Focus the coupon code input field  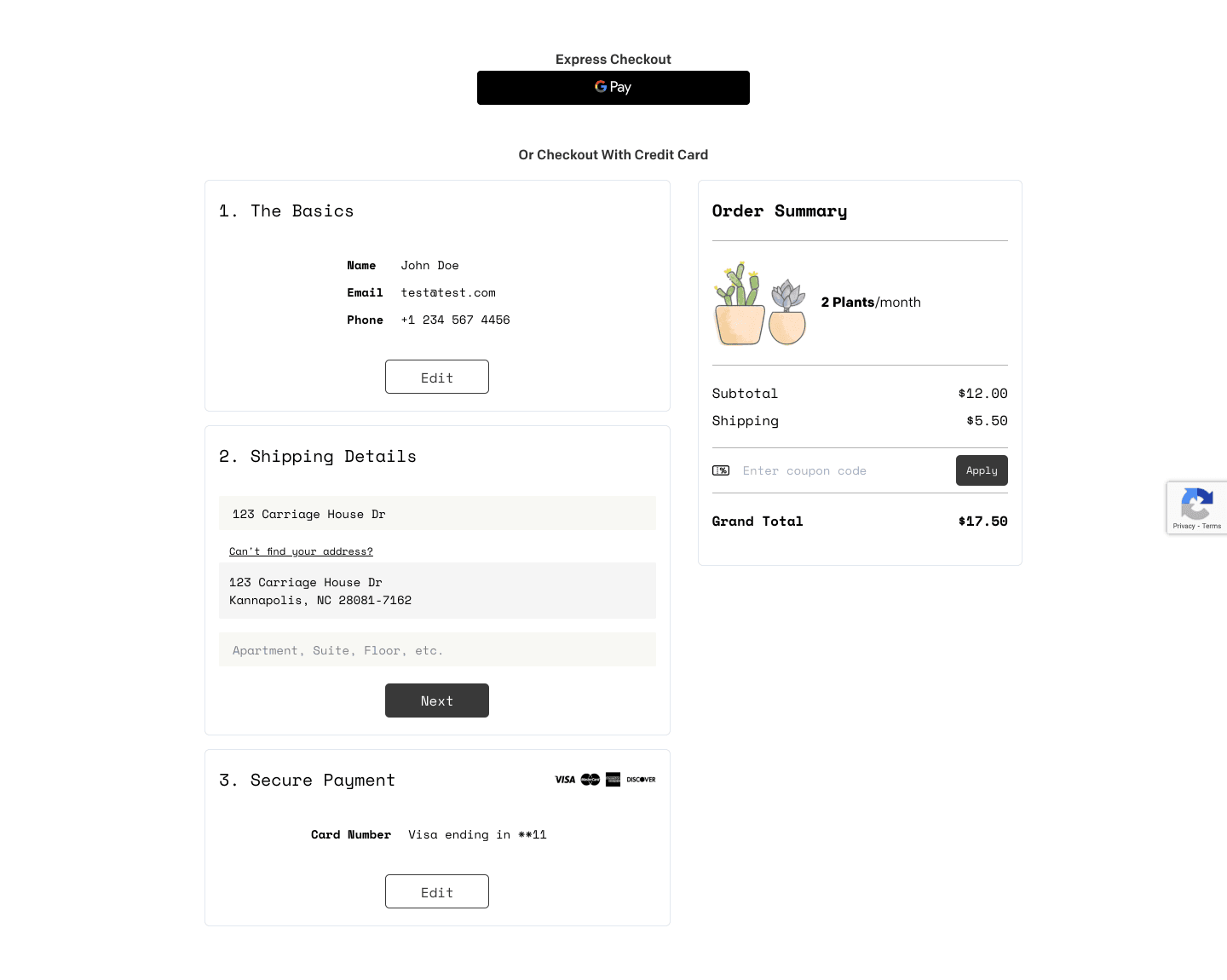click(844, 470)
